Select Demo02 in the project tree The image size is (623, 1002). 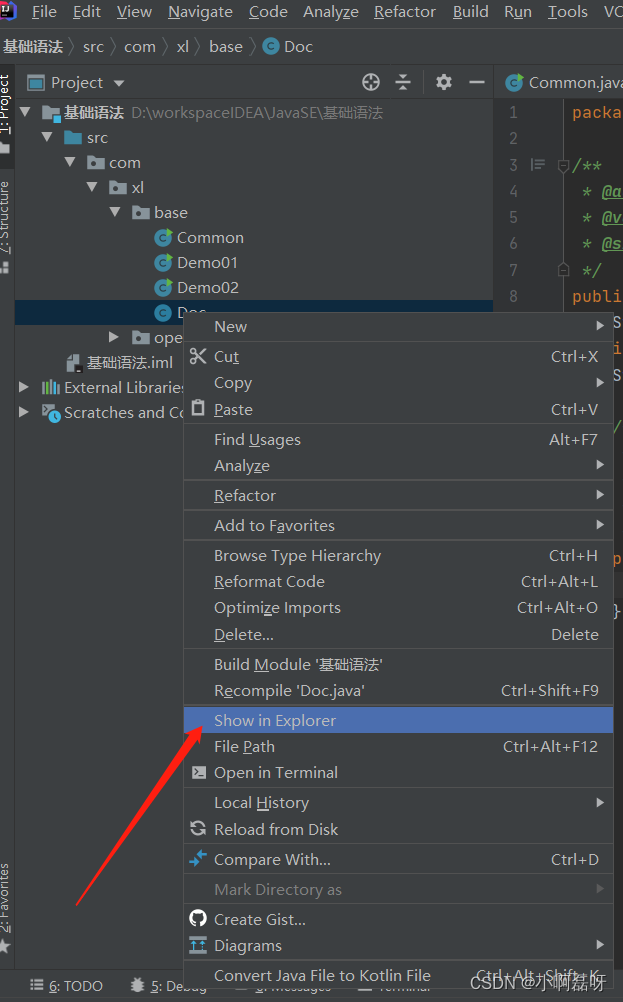tap(208, 288)
